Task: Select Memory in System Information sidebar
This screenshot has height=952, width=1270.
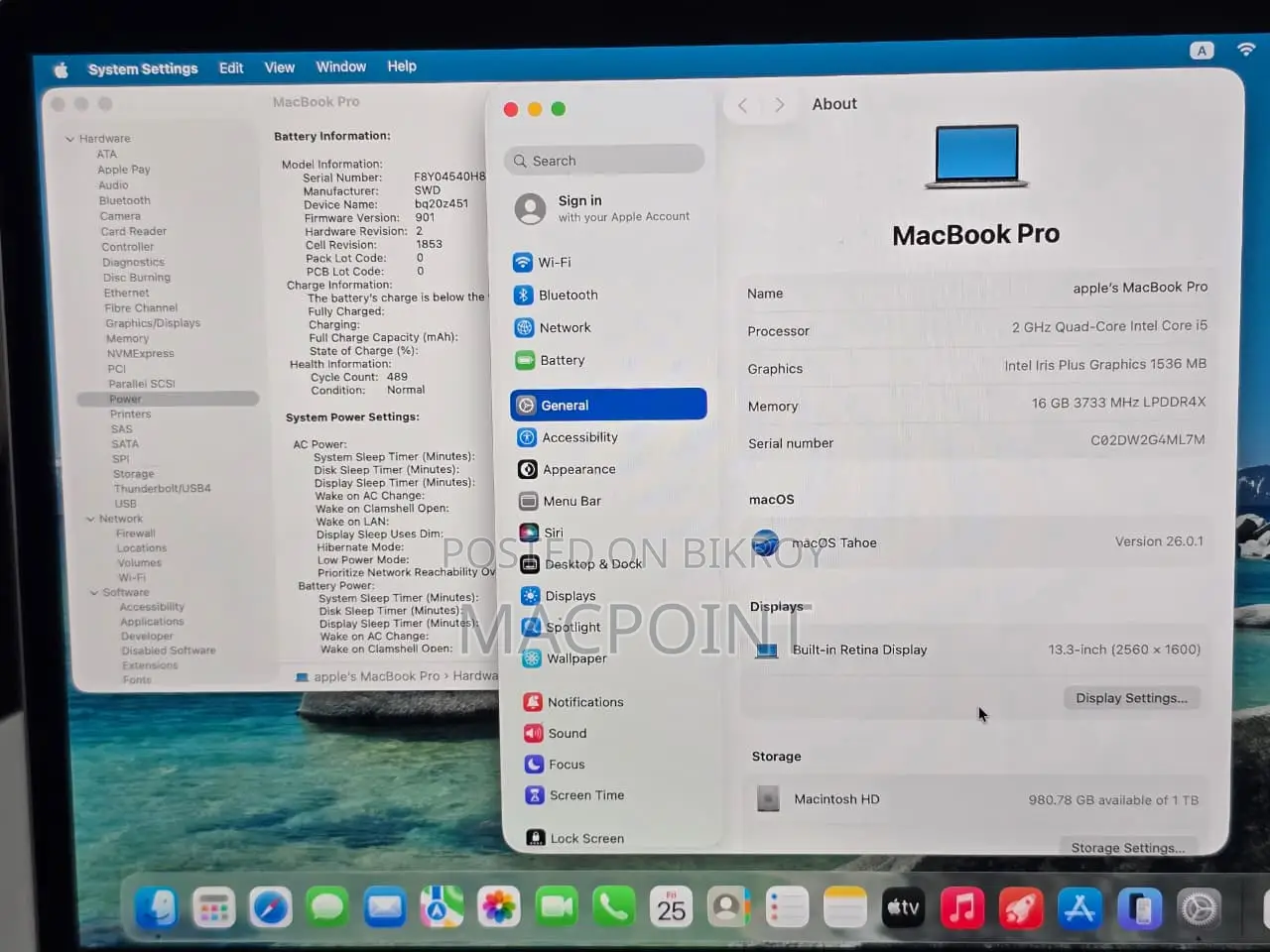Action: (x=127, y=338)
